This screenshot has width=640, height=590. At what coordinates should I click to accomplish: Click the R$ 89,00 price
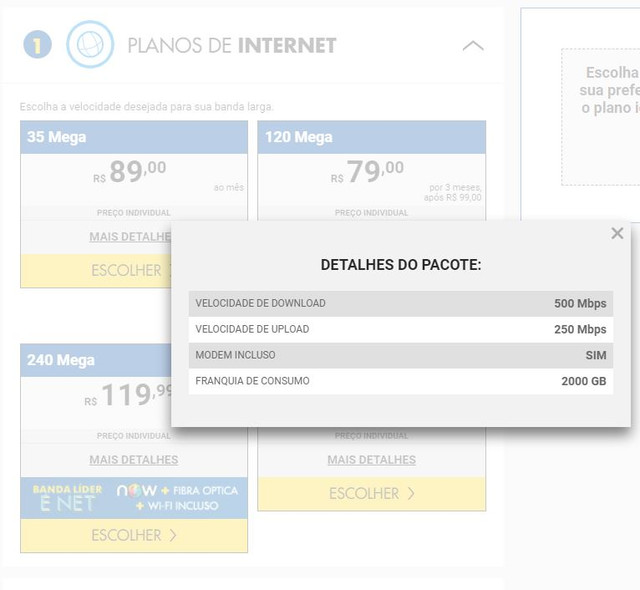pos(130,171)
